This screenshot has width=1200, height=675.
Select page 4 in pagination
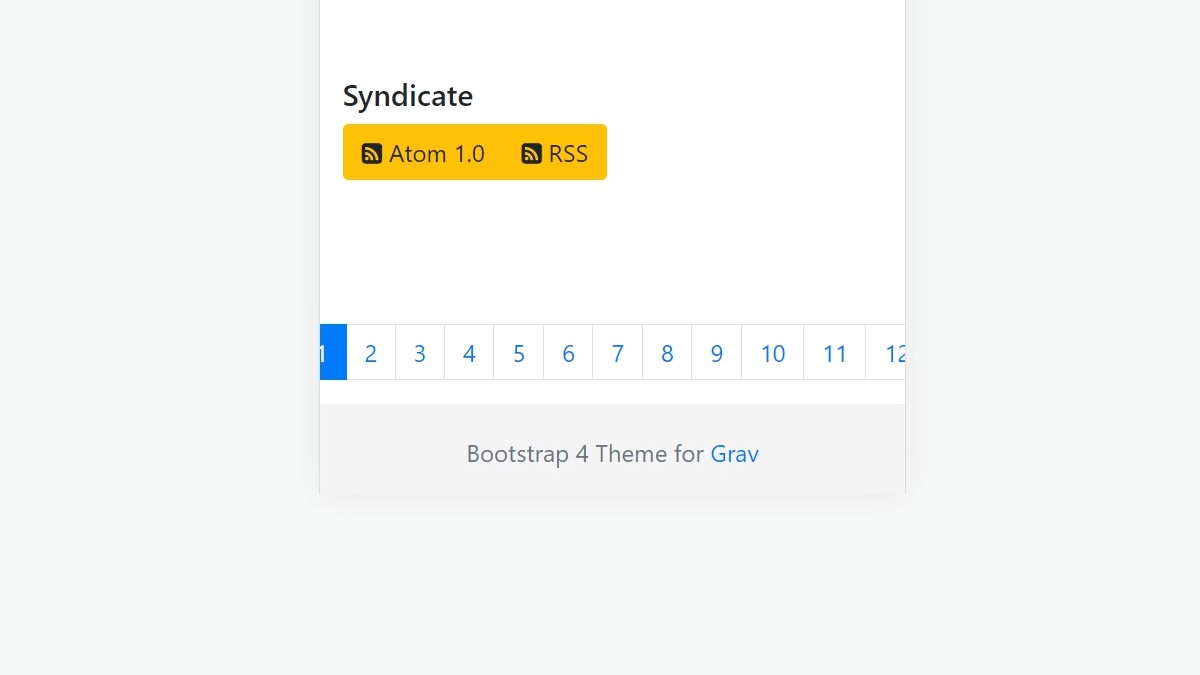coord(469,353)
